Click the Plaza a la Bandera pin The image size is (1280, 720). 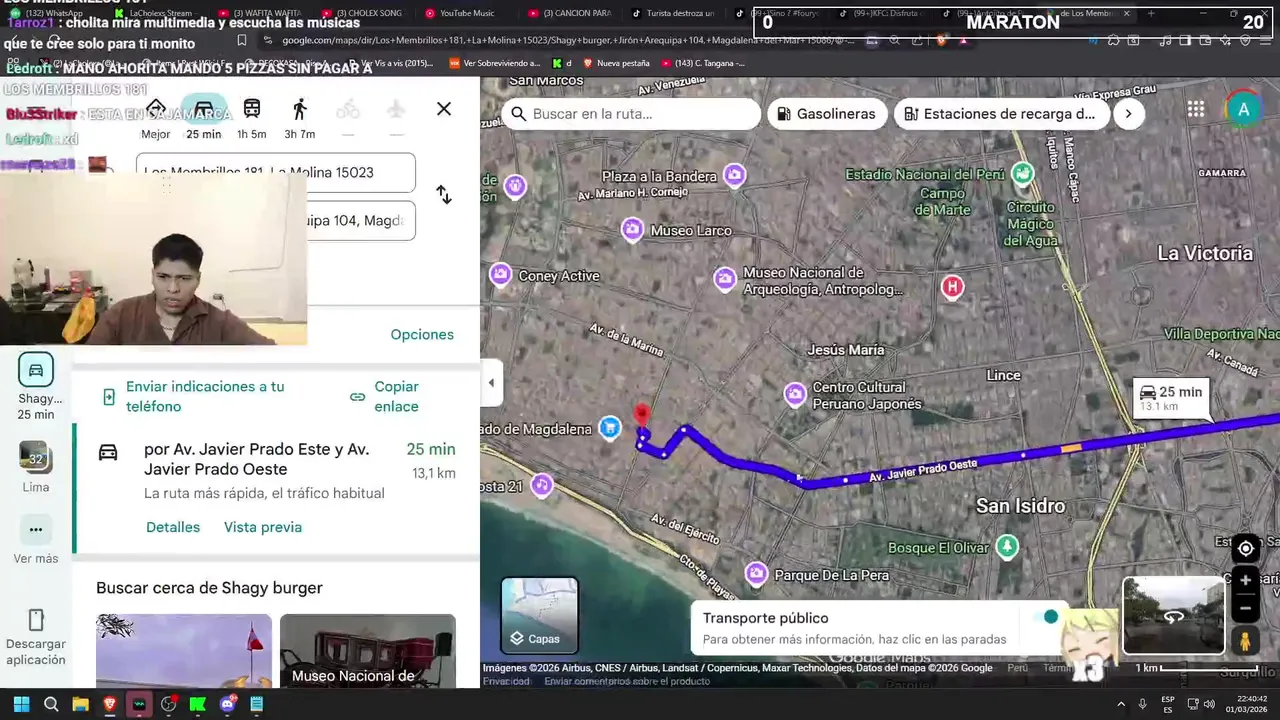click(735, 176)
